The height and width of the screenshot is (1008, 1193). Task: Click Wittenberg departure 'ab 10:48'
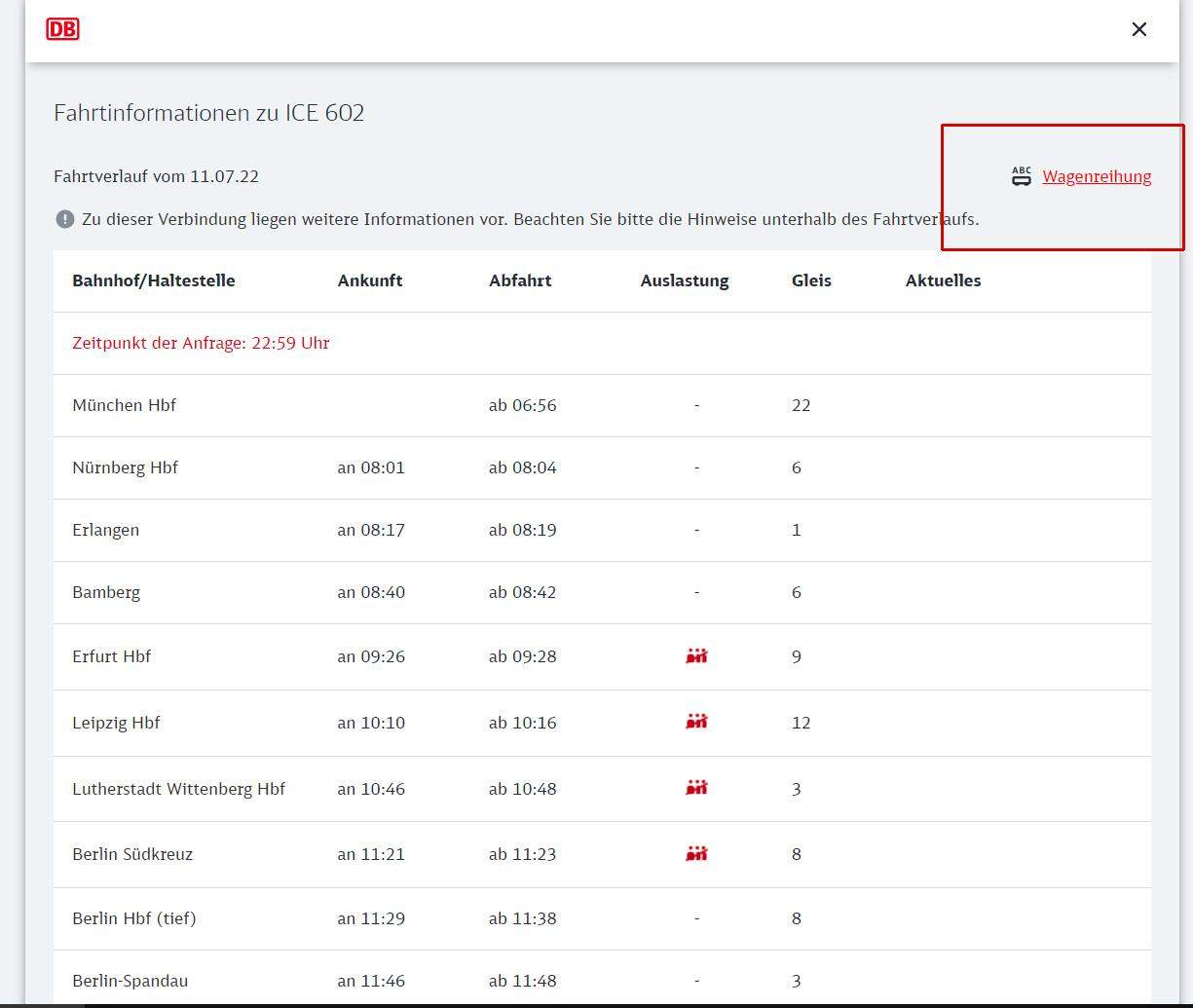(522, 789)
